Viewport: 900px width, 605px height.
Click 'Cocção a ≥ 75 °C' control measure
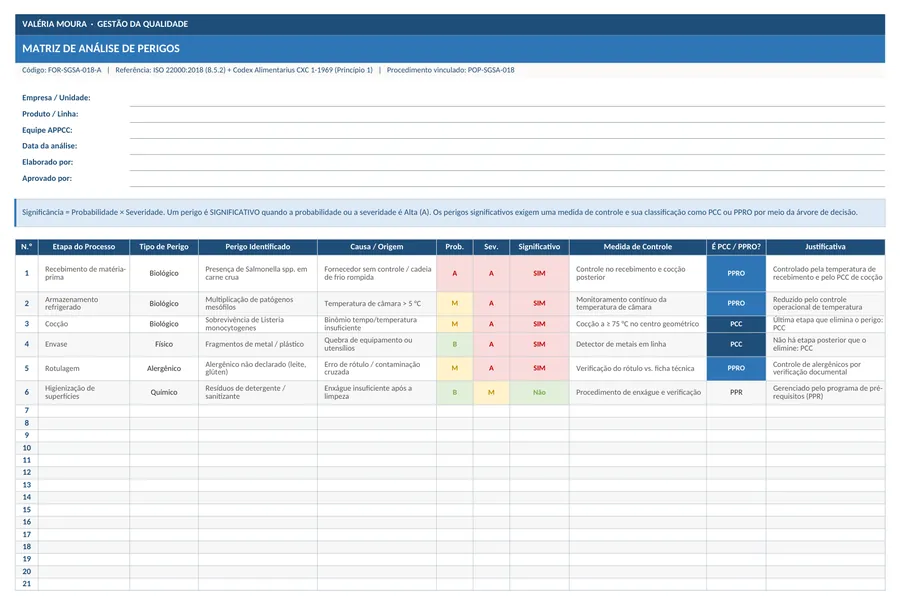click(638, 324)
